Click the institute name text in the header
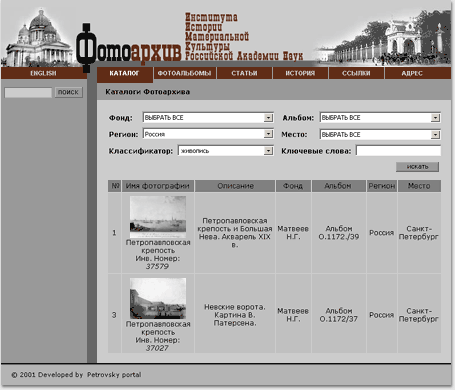This screenshot has width=455, height=390. (x=244, y=37)
